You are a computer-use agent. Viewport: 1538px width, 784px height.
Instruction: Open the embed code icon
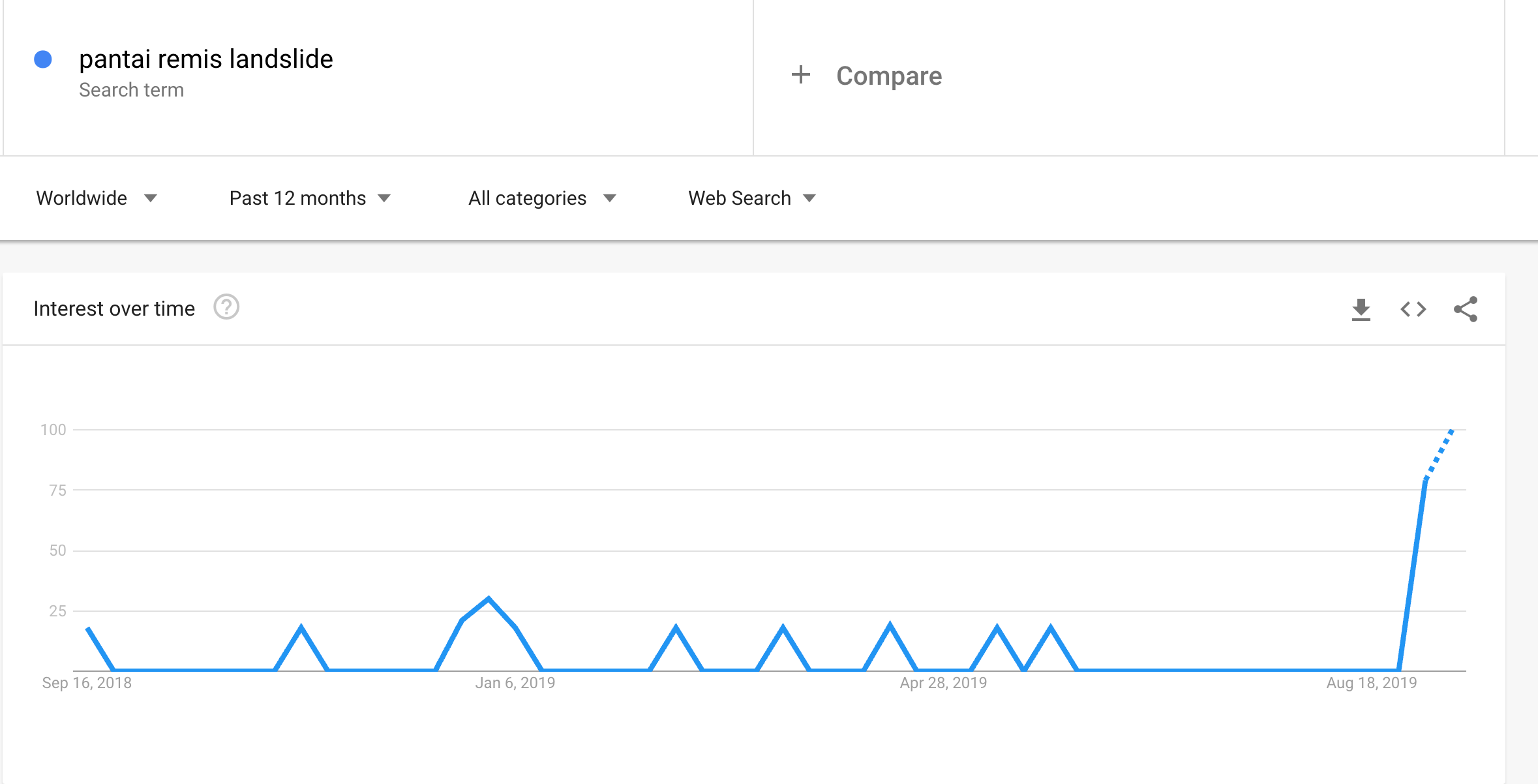[x=1413, y=309]
